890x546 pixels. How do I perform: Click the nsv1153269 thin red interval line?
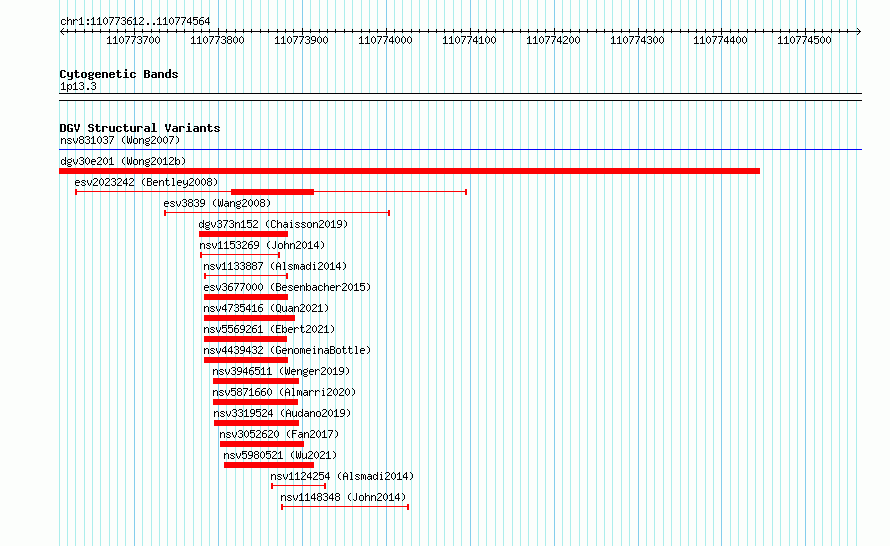[x=240, y=255]
